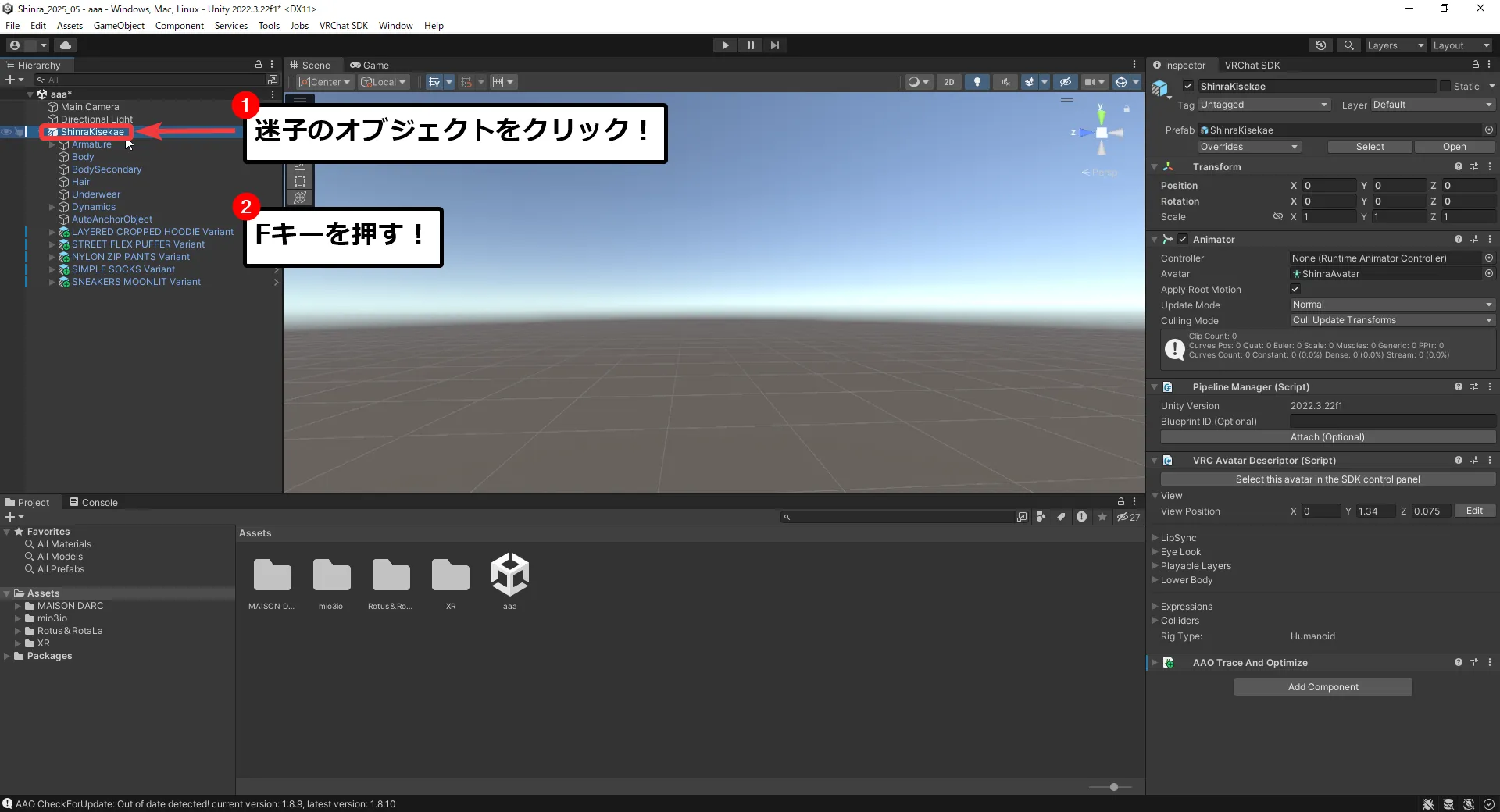Expand the Playable Layers section
This screenshot has height=812, width=1500.
[x=1155, y=566]
